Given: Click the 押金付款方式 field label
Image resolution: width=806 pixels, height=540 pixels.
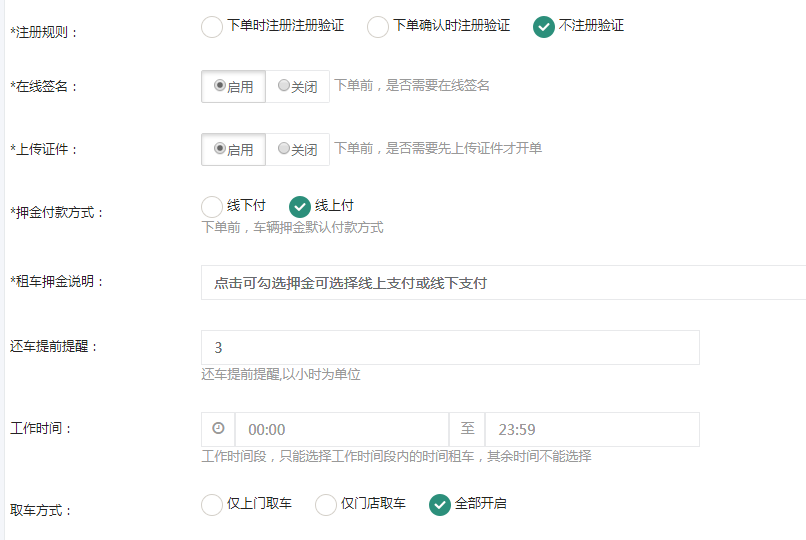Looking at the screenshot, I should (x=57, y=212).
